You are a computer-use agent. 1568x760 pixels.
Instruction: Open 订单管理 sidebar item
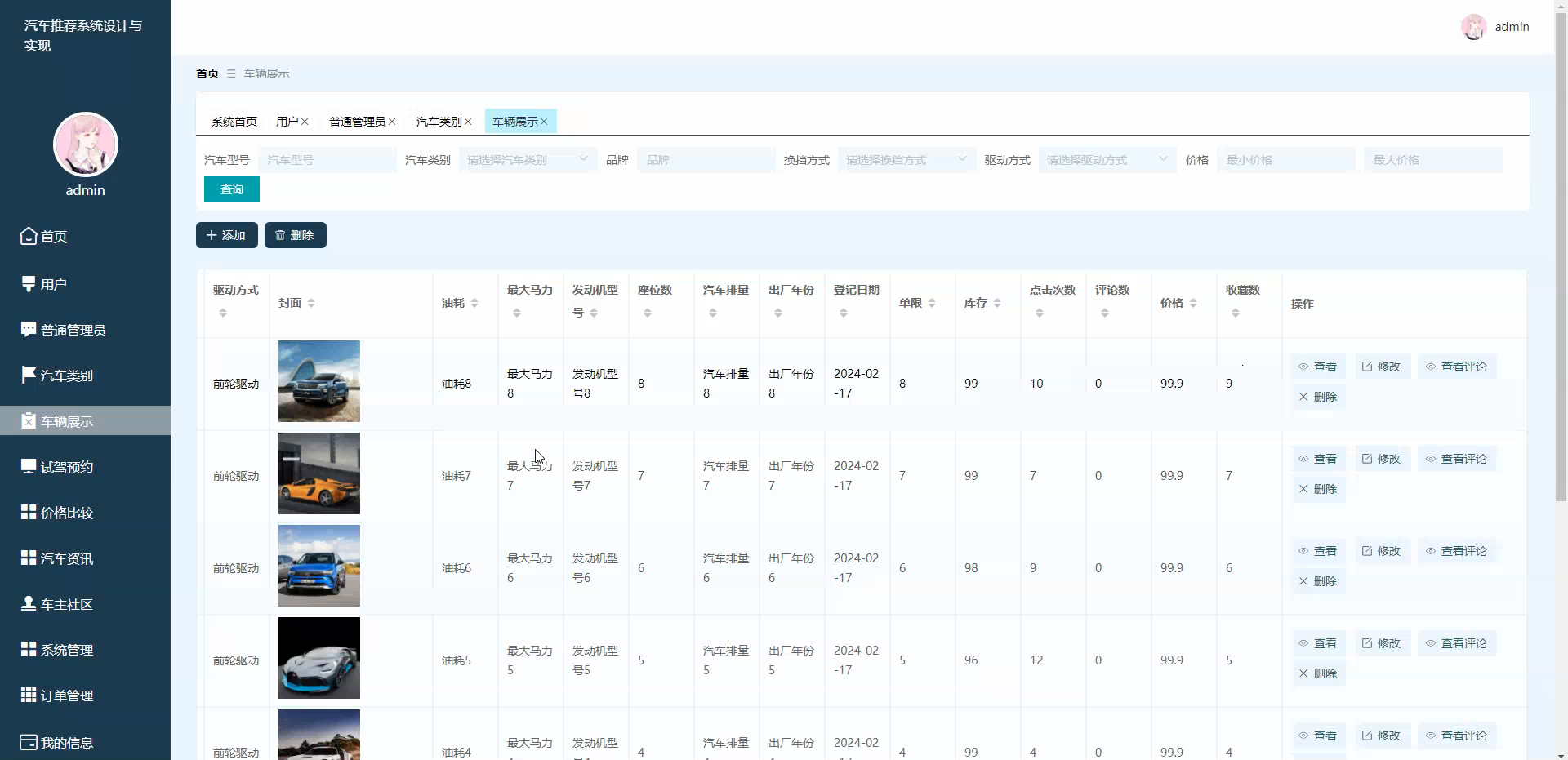coord(85,696)
